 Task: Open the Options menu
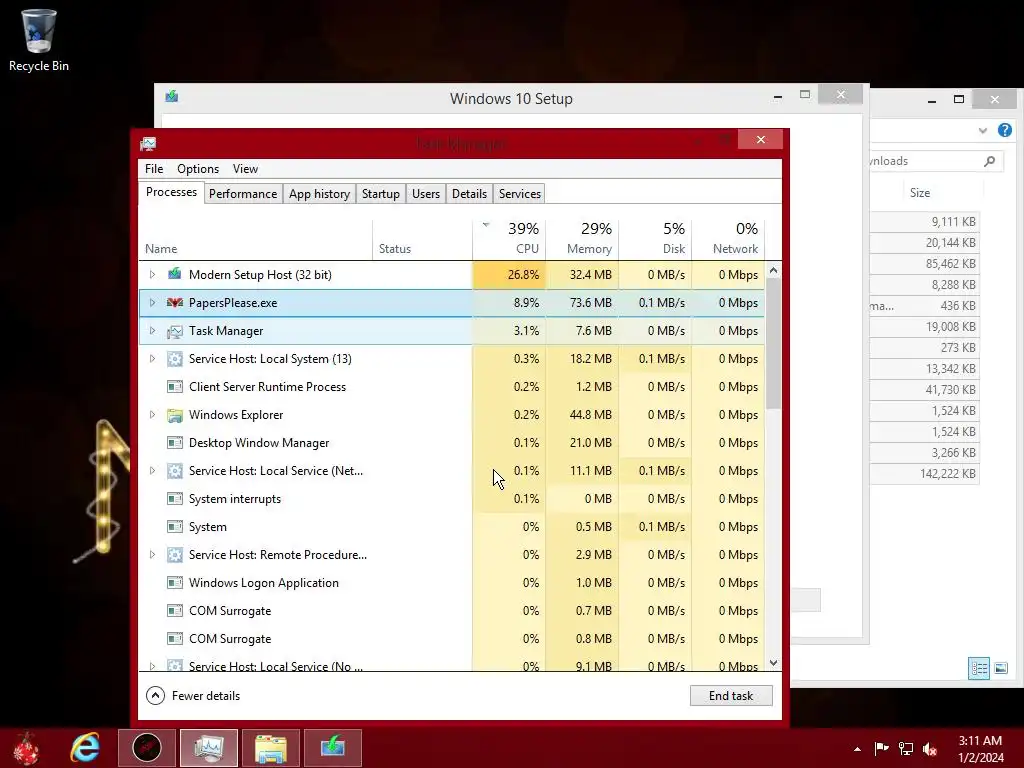(x=198, y=168)
